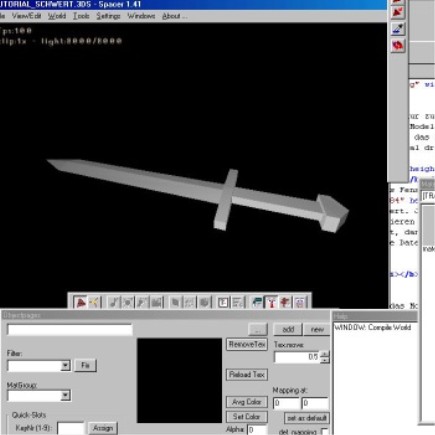Click the yellow arrow icon in bottom toolbar
This screenshot has height=435, width=435.
coord(94,302)
